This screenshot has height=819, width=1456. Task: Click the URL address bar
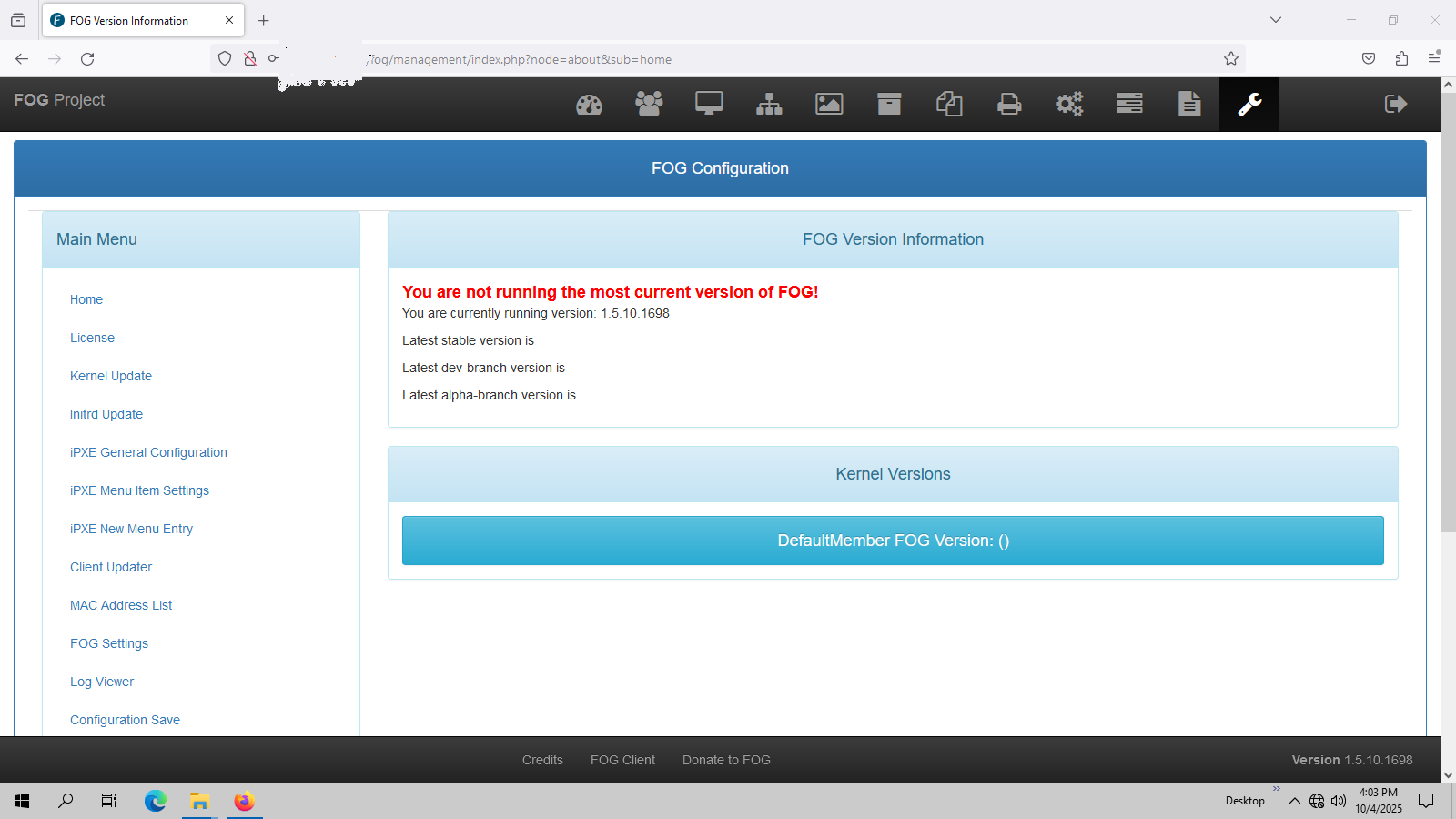pyautogui.click(x=773, y=59)
